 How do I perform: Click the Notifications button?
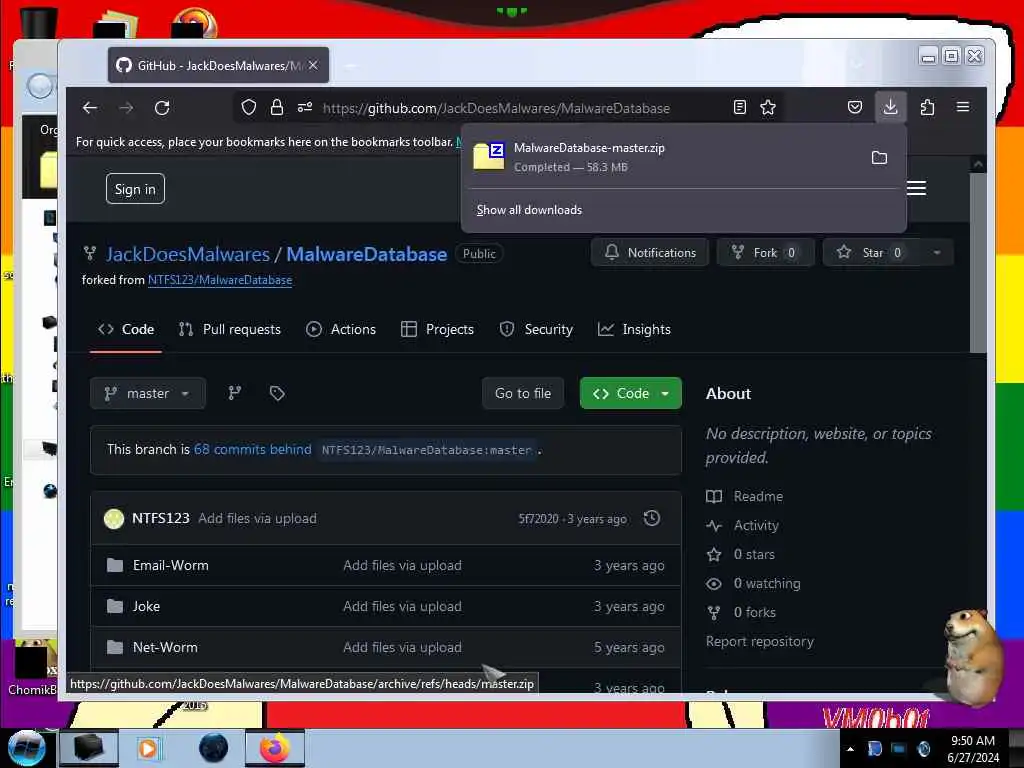(x=650, y=253)
